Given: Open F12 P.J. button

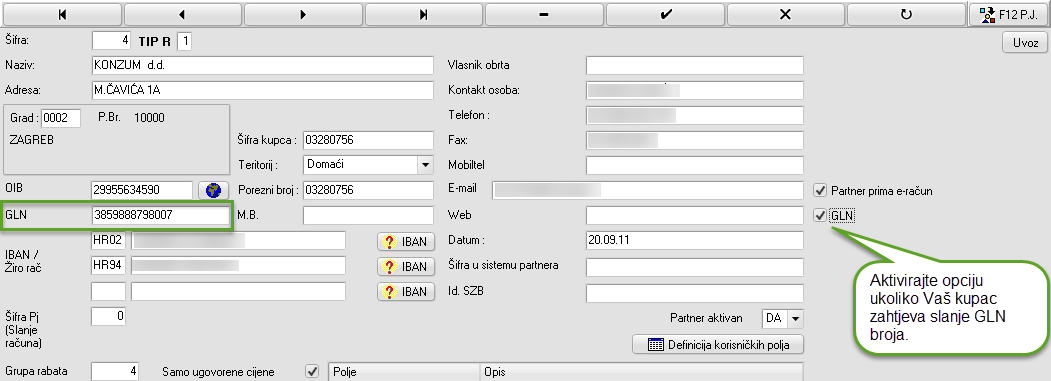Looking at the screenshot, I should [1009, 14].
